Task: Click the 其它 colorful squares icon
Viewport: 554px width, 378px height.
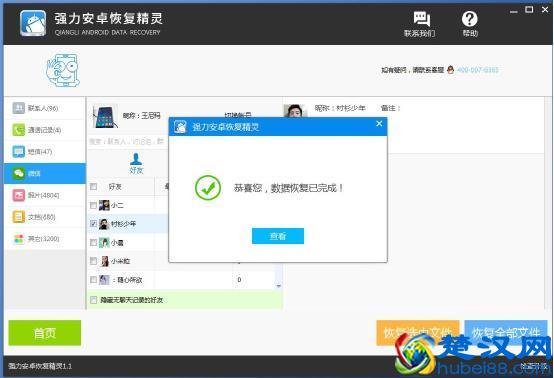Action: (x=18, y=239)
